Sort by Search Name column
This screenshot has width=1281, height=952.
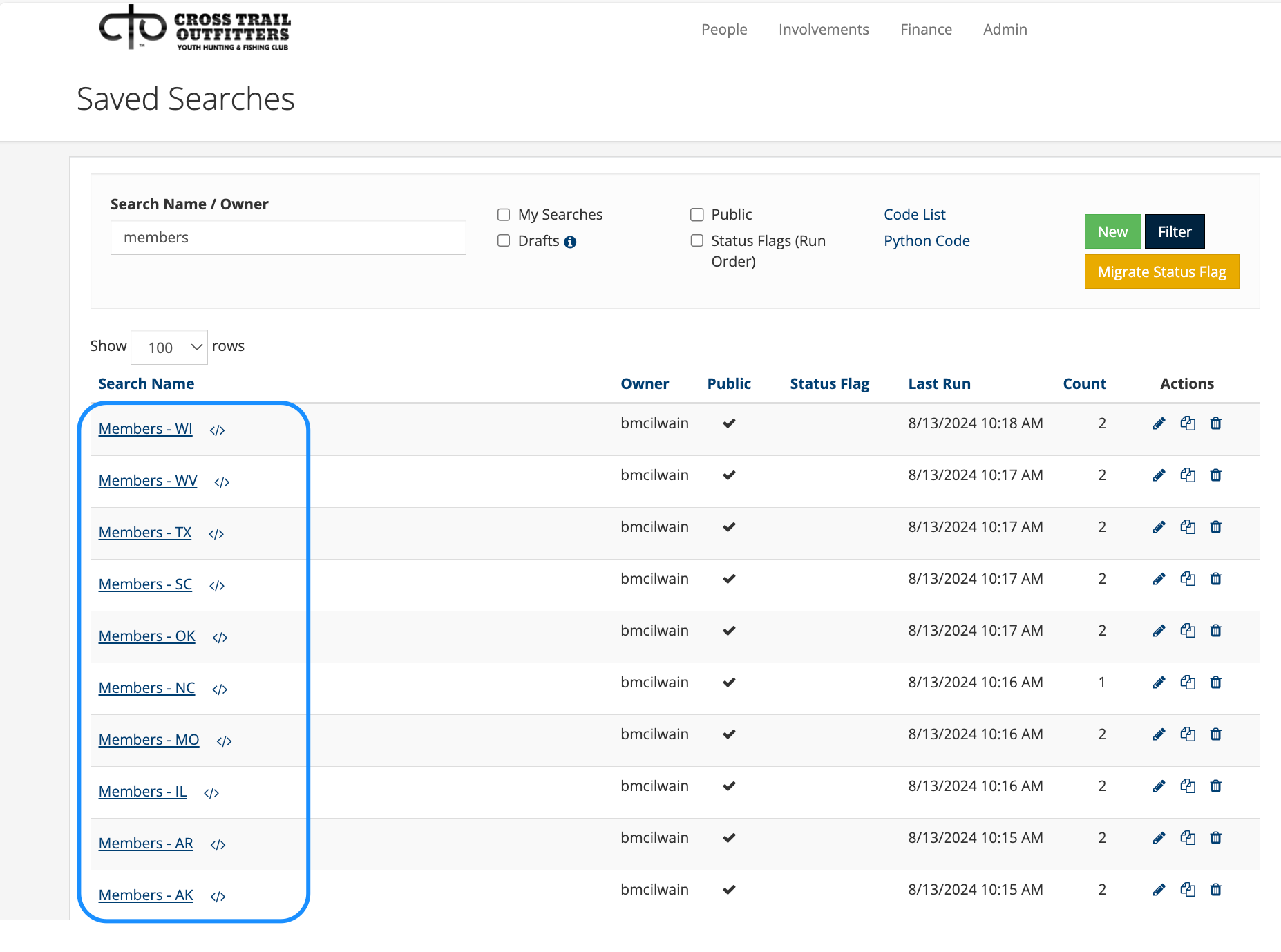click(x=146, y=384)
